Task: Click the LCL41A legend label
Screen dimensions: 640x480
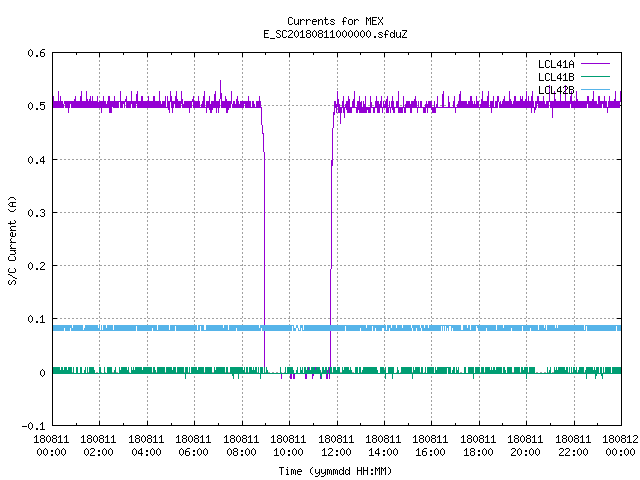Action: pyautogui.click(x=556, y=64)
